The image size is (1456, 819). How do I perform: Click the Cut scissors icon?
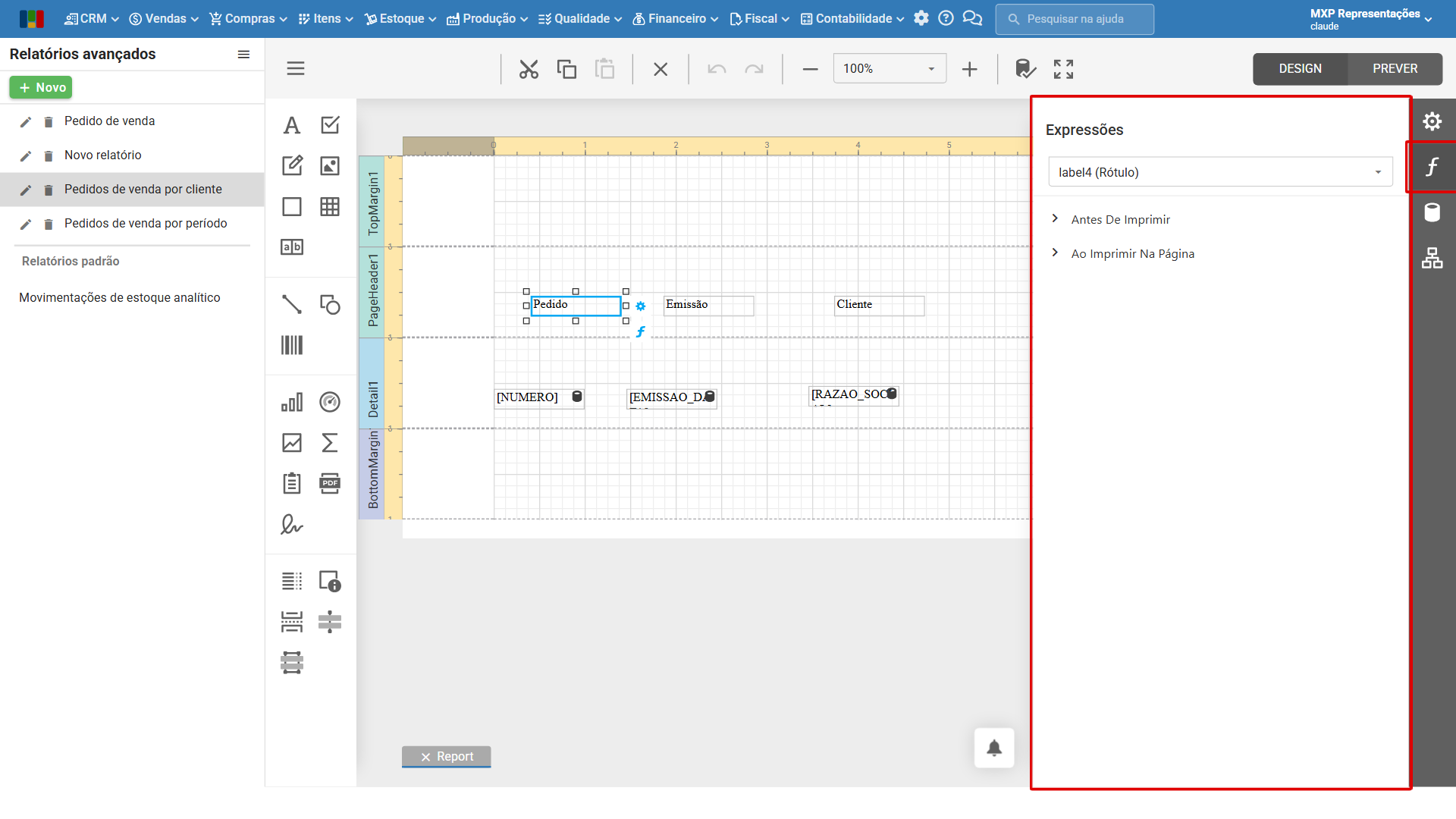(529, 69)
